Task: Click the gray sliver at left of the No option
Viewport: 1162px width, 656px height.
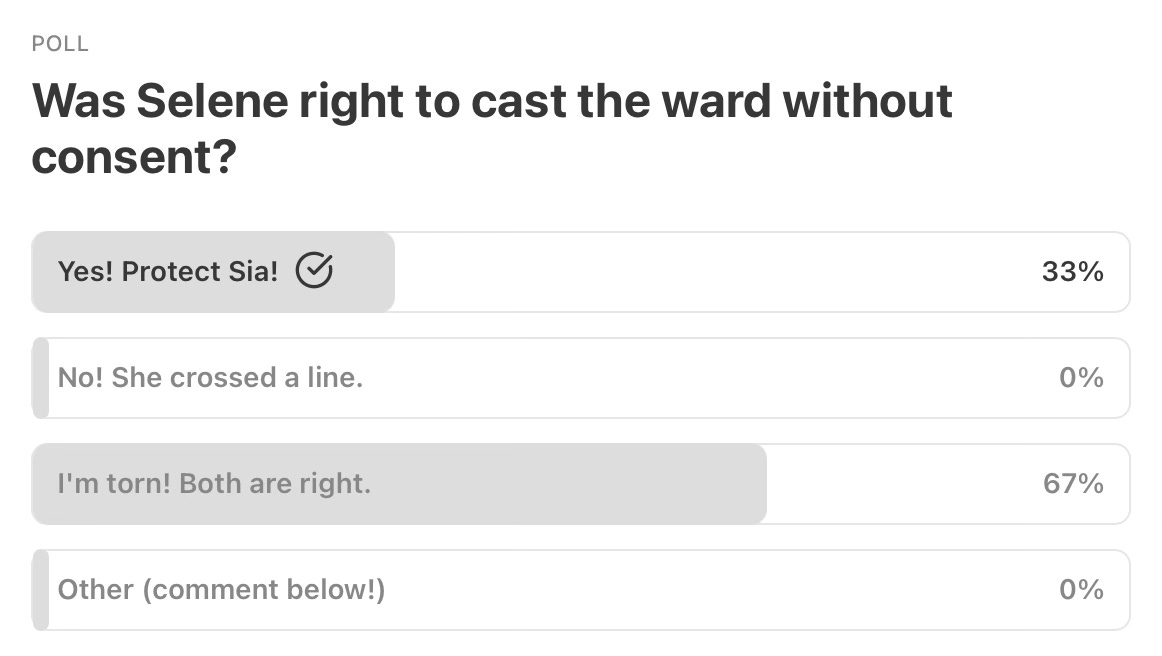Action: coord(41,378)
